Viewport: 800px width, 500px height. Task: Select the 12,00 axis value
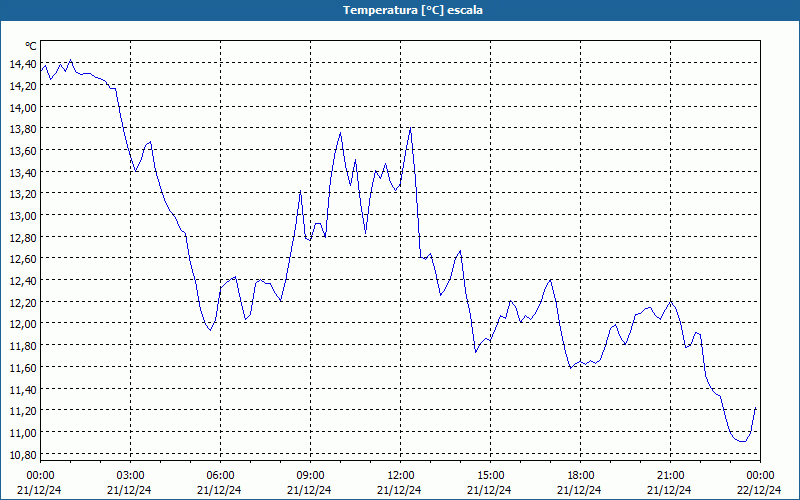point(23,323)
